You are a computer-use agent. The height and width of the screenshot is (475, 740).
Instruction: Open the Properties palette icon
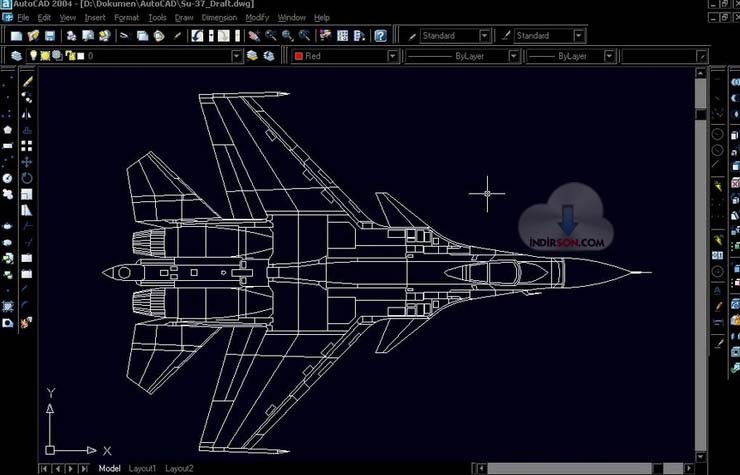click(325, 36)
